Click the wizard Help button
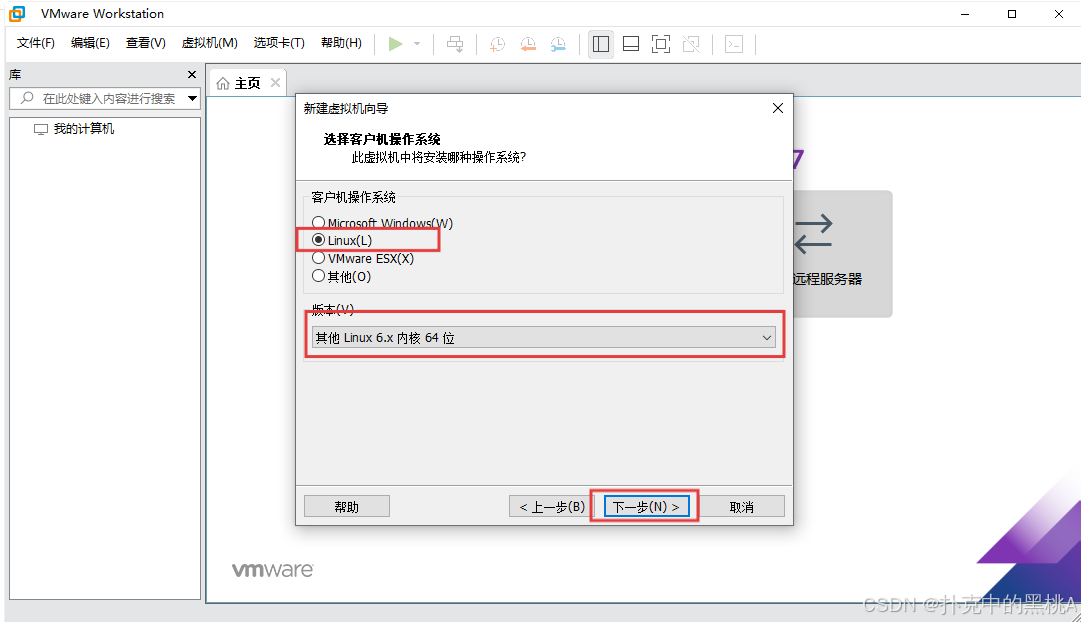Viewport: 1081px width, 622px height. tap(347, 507)
